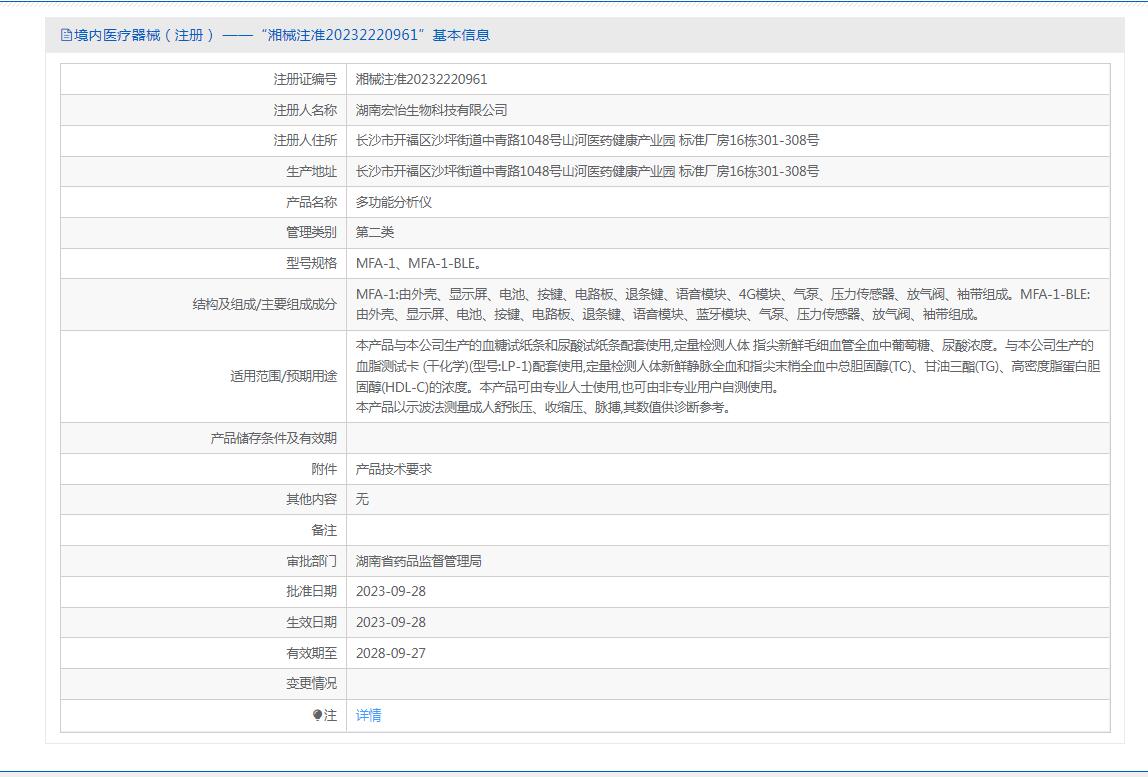Click management category value 第二类

coord(375,232)
